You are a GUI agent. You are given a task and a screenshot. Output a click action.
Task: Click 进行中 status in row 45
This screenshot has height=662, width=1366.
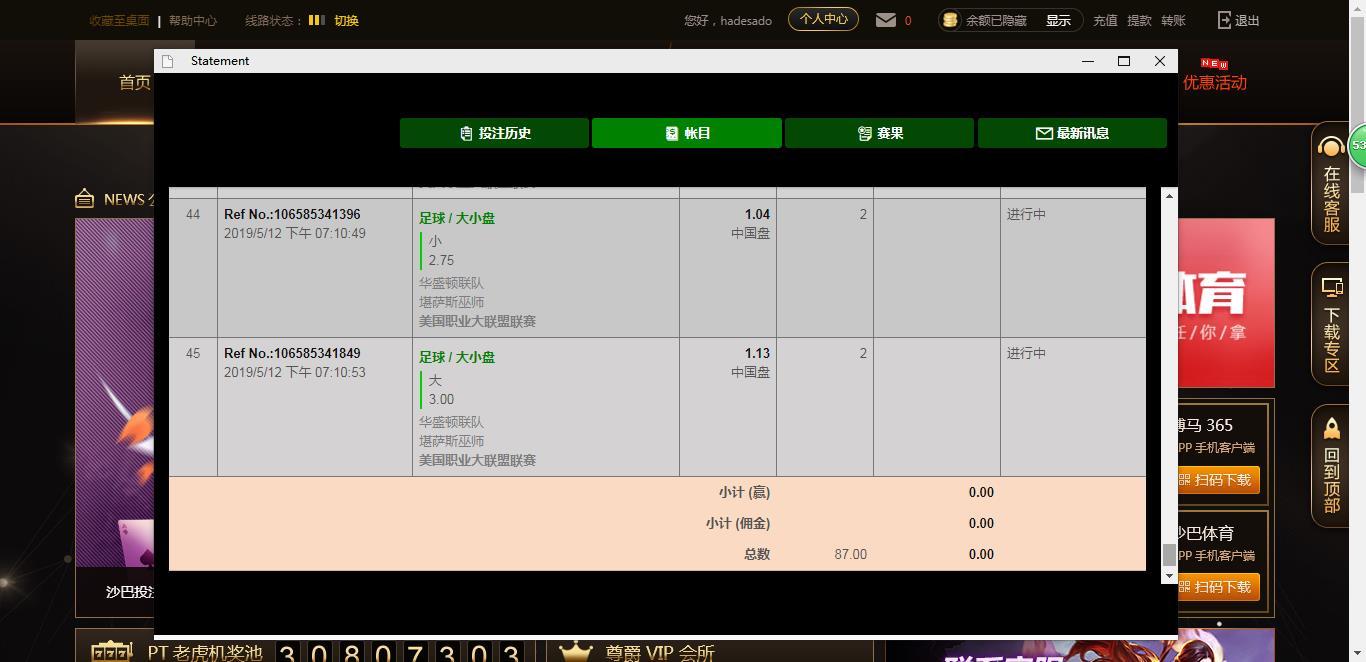click(x=1026, y=353)
